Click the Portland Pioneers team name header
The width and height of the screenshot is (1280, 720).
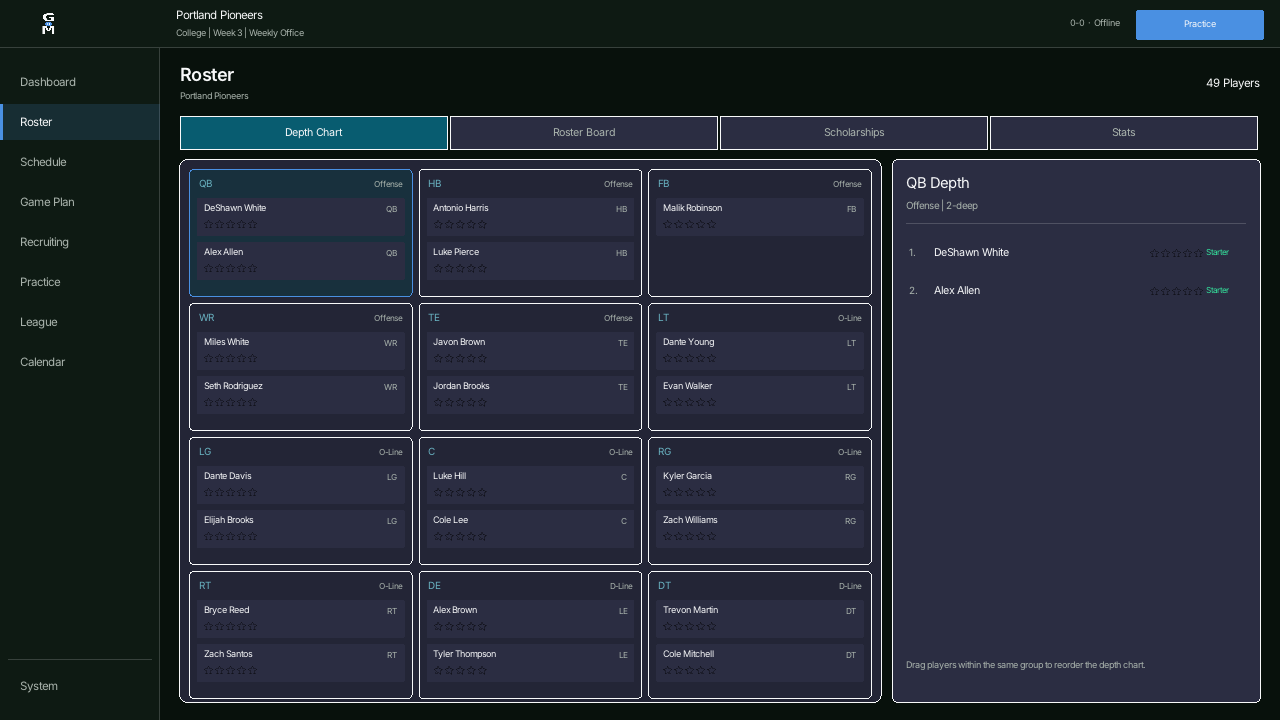219,15
